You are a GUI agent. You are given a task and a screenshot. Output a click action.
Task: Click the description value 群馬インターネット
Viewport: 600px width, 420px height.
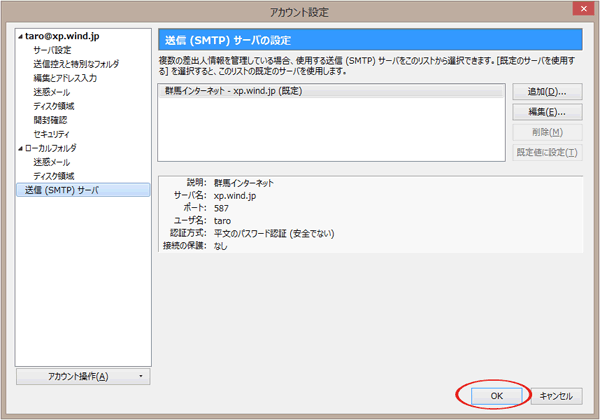click(x=244, y=183)
